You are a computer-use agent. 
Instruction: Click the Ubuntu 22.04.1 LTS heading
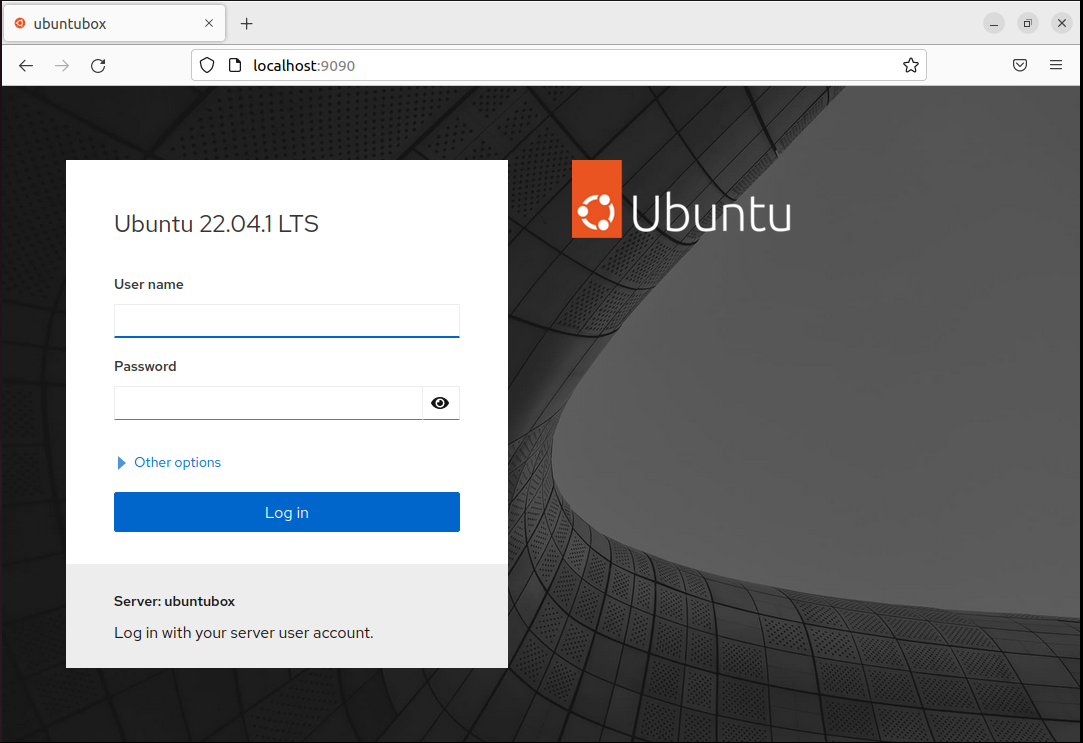pyautogui.click(x=216, y=224)
